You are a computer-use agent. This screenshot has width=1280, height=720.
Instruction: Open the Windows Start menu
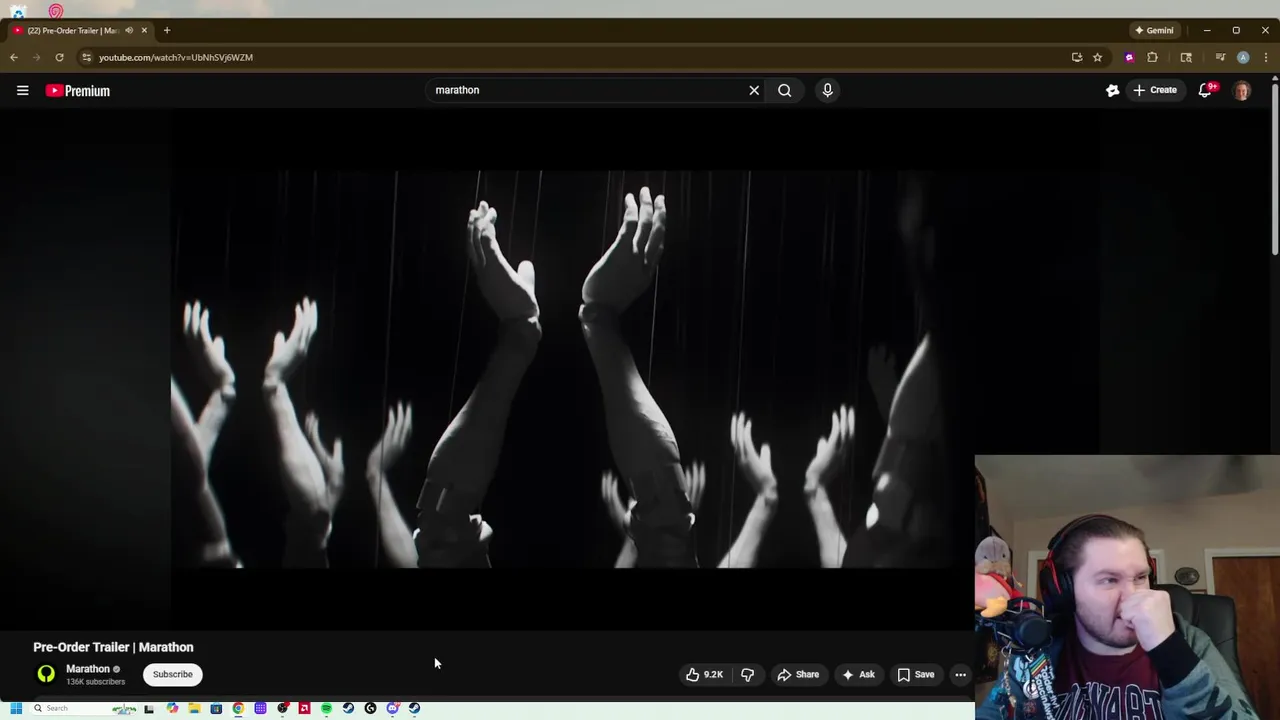click(x=16, y=708)
